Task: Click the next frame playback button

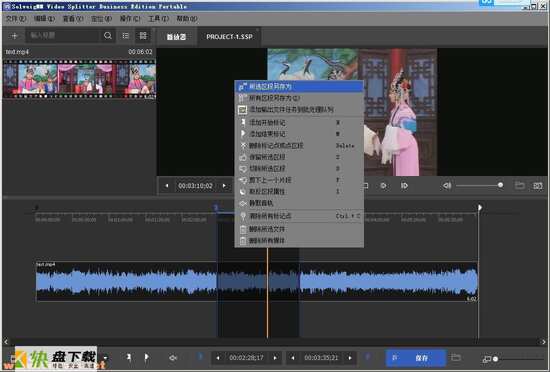Action: pyautogui.click(x=404, y=185)
